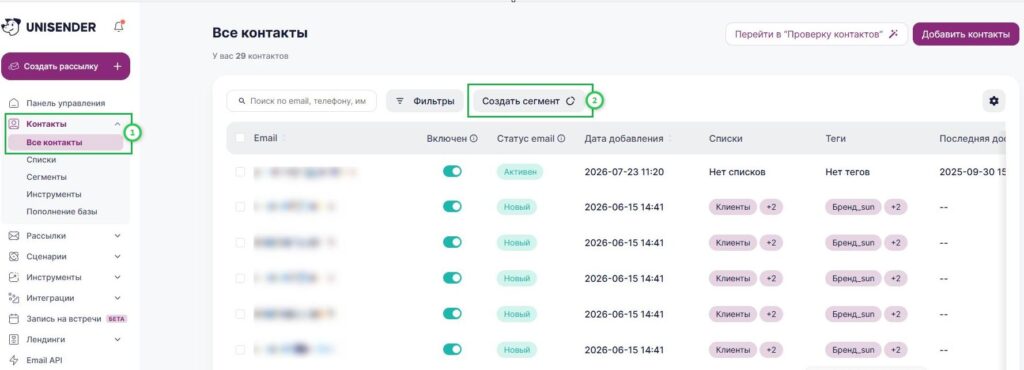Click the Email API lightning icon
The width and height of the screenshot is (1024, 370).
click(14, 360)
